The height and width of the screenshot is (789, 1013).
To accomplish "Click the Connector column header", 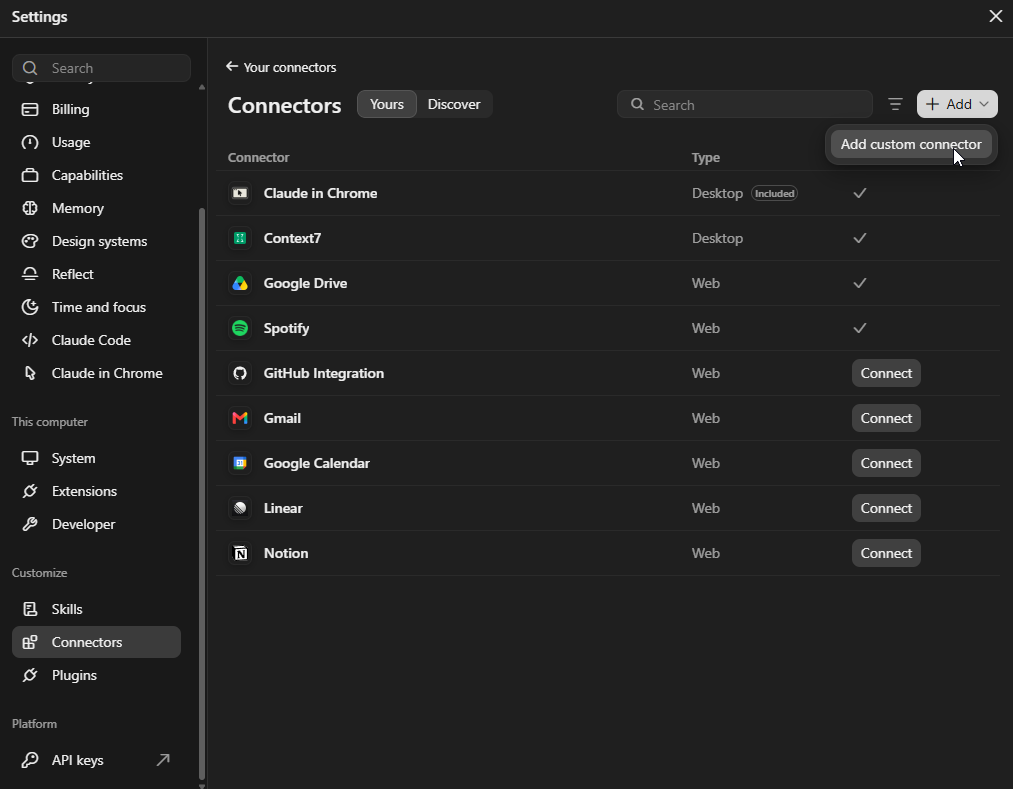I will click(x=258, y=158).
